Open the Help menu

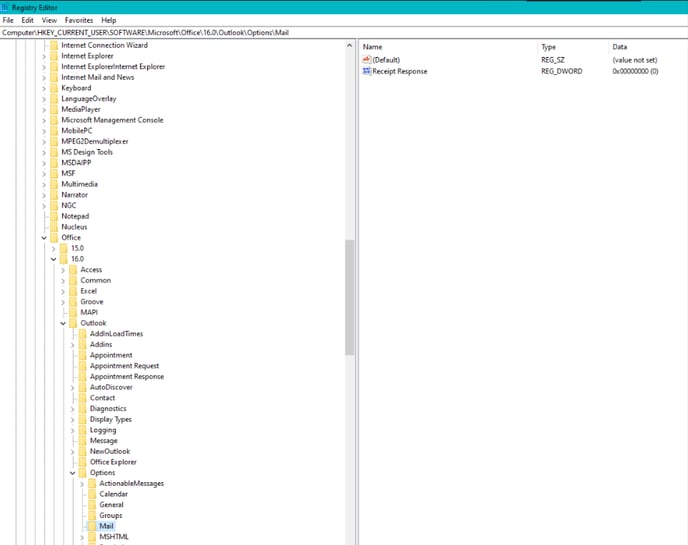[108, 20]
